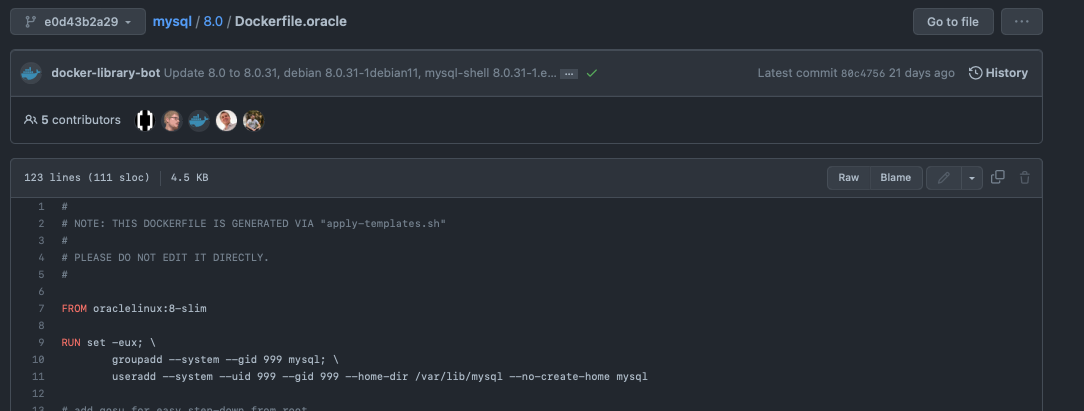
Task: Click the first contributor avatar
Action: pos(145,120)
